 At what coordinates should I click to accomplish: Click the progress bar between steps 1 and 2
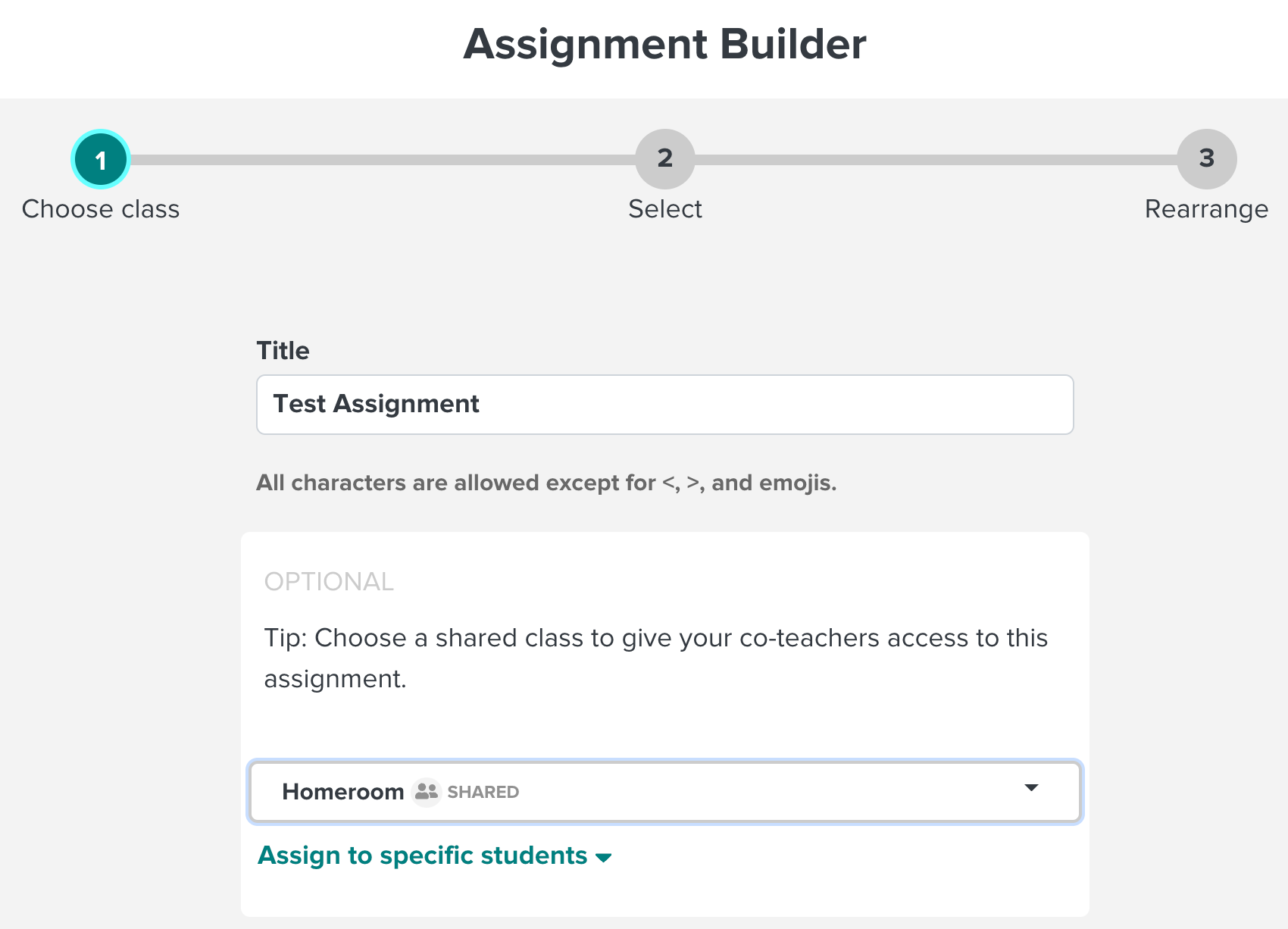point(383,160)
